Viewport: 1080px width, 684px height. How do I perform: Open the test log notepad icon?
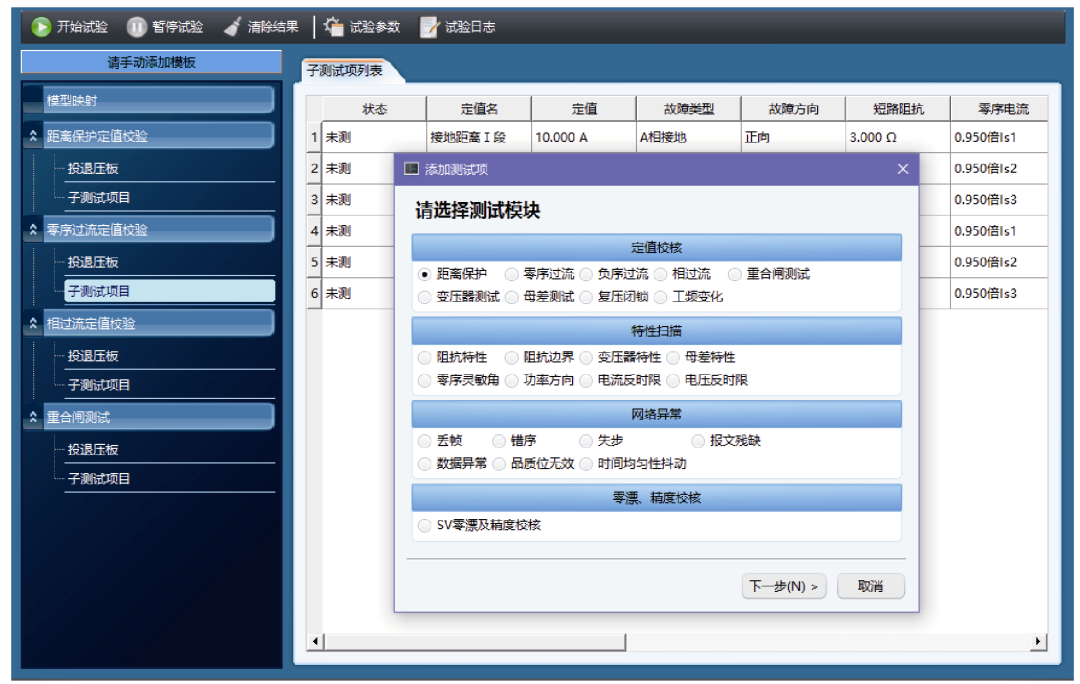429,27
